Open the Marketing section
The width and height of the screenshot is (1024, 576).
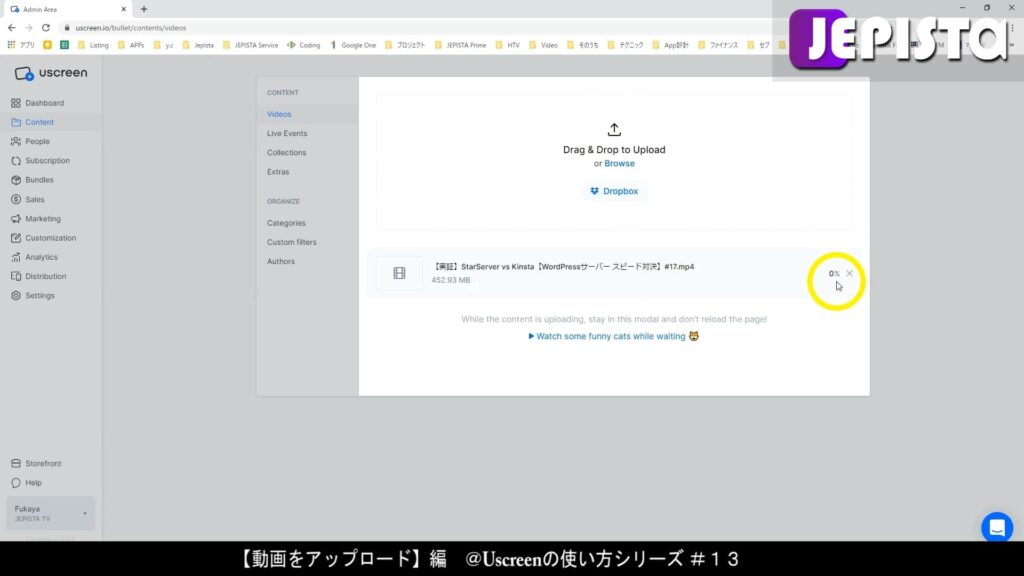36,219
